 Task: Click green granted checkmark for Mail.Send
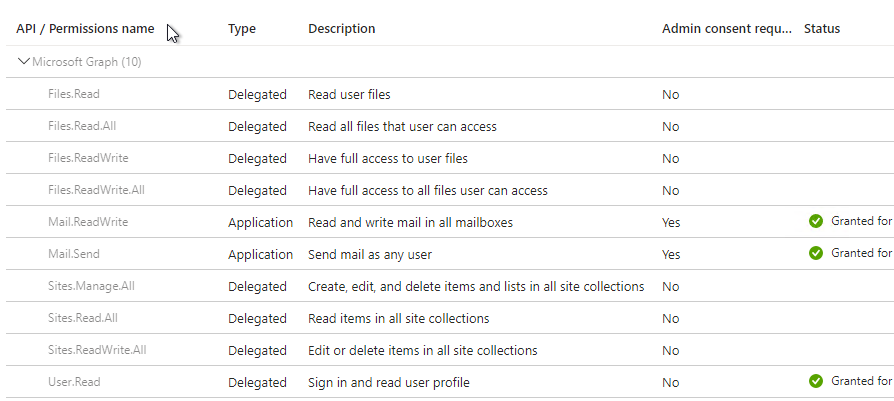(x=816, y=254)
